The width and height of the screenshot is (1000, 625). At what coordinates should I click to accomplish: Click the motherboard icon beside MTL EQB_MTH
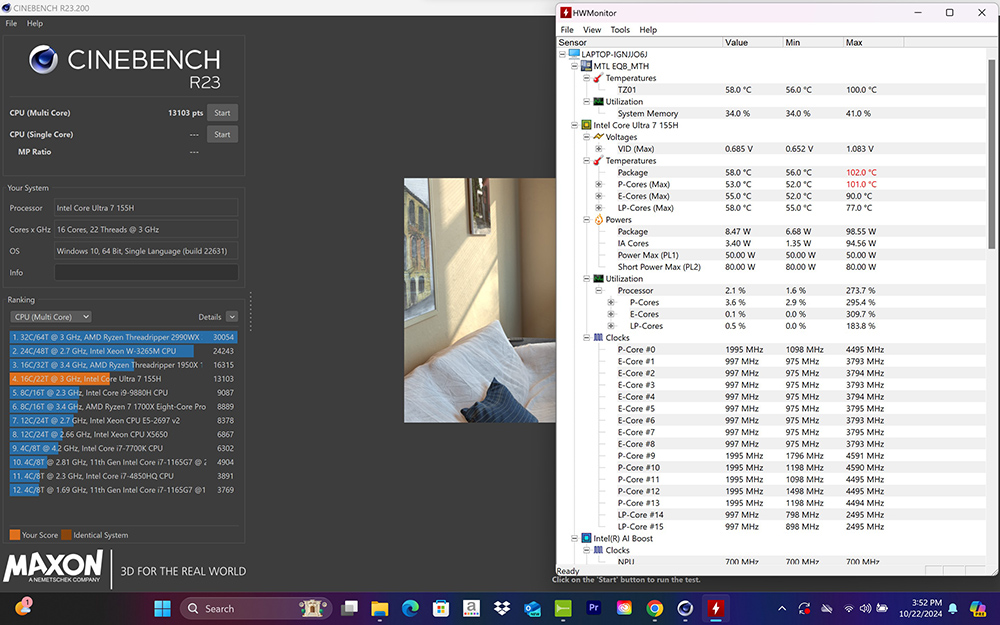[586, 66]
